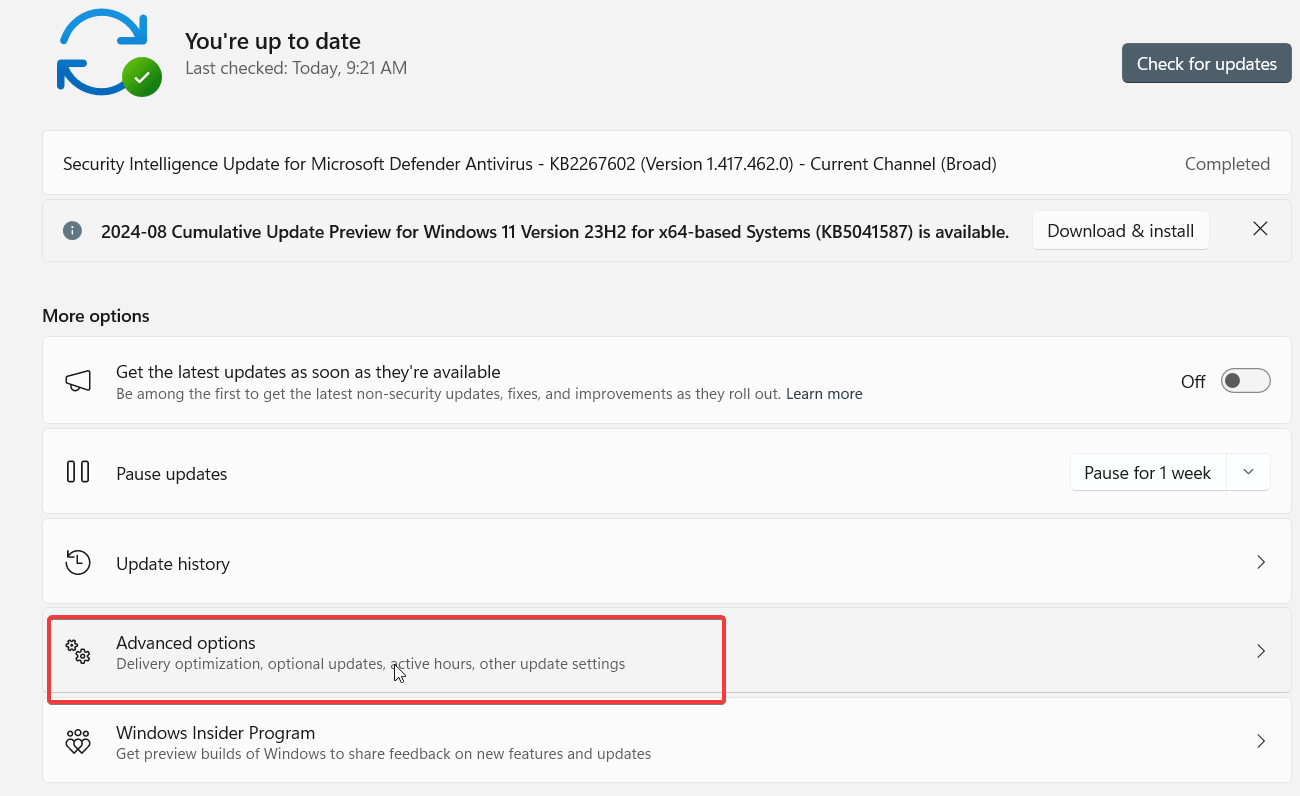Viewport: 1300px width, 796px height.
Task: Click the Windows Insider Program hearts icon
Action: pyautogui.click(x=78, y=741)
